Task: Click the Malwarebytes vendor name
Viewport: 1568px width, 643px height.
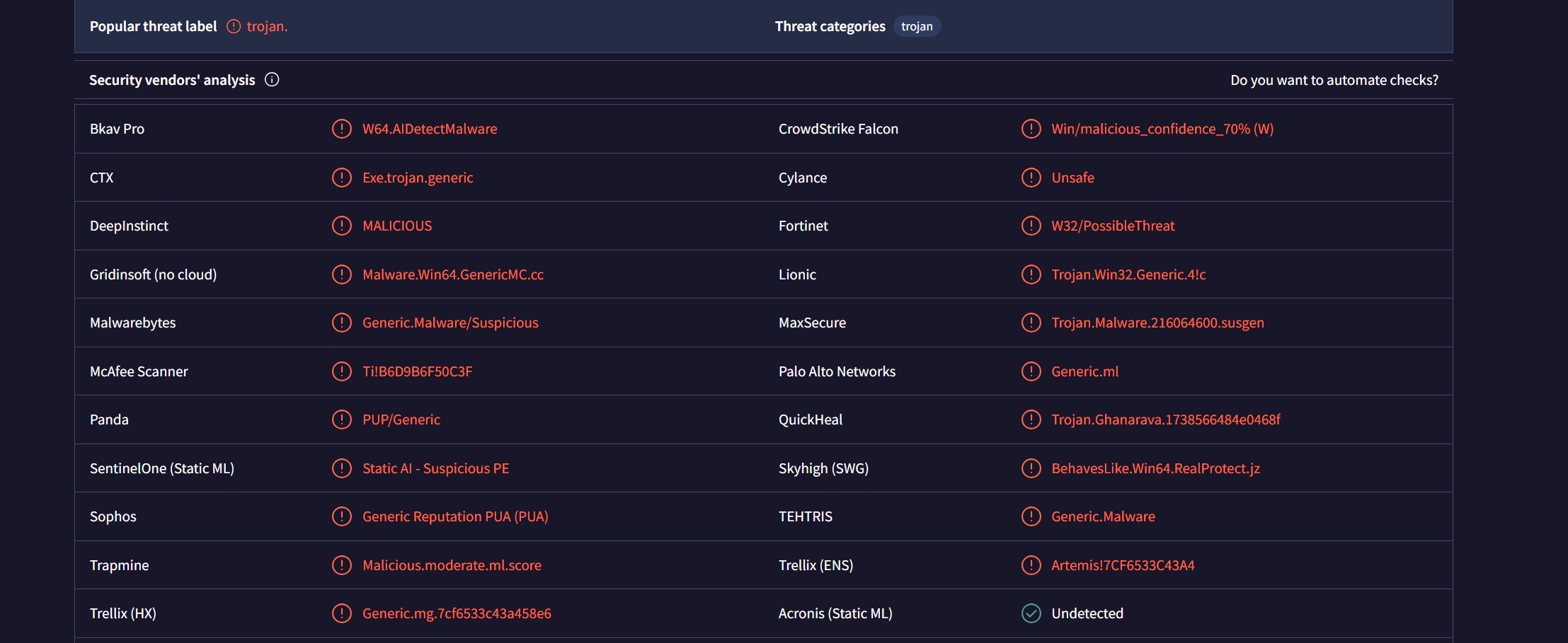Action: tap(132, 323)
